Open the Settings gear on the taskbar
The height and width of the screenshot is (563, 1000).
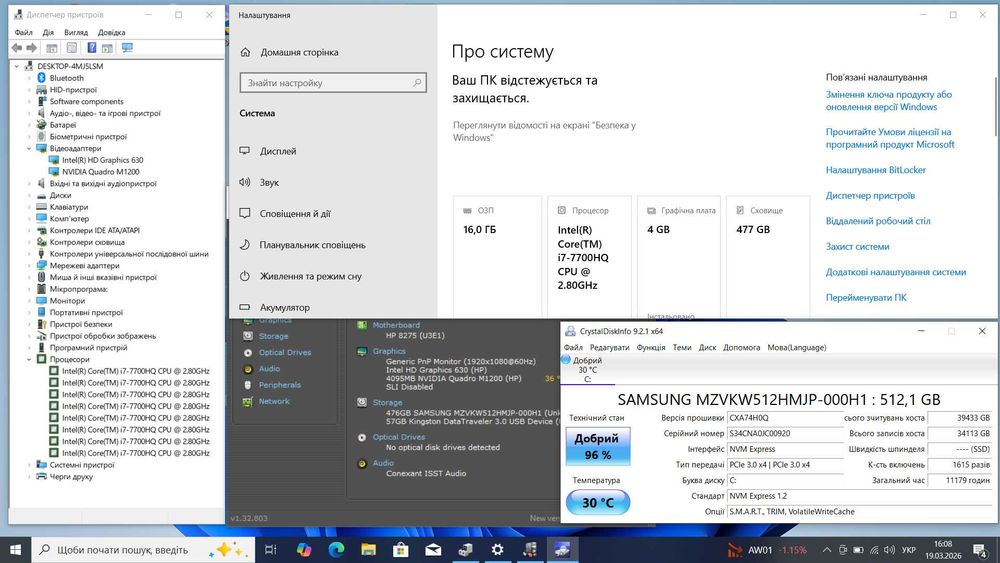point(497,550)
